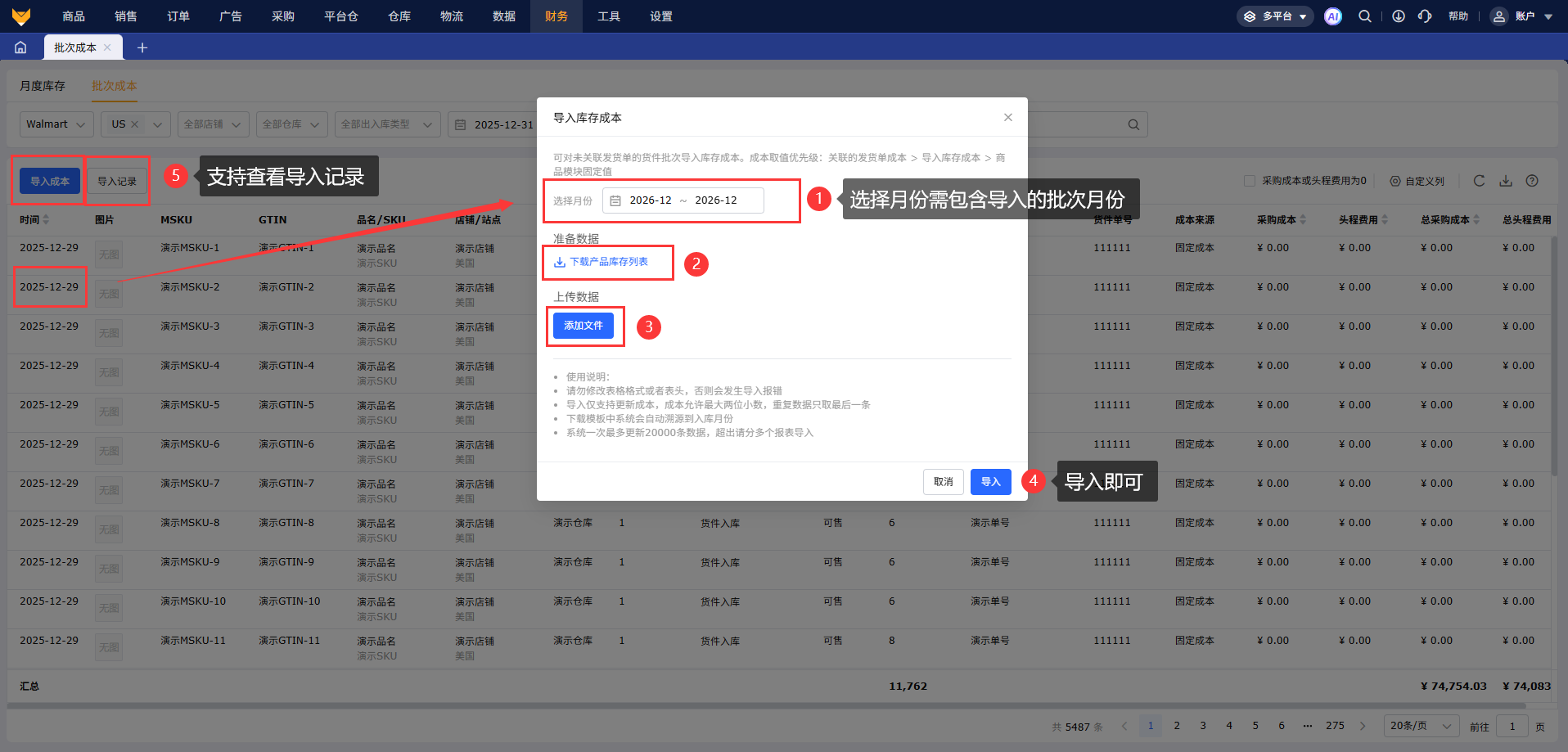Export the table with the download icon
The width and height of the screenshot is (1568, 752).
pyautogui.click(x=1506, y=181)
